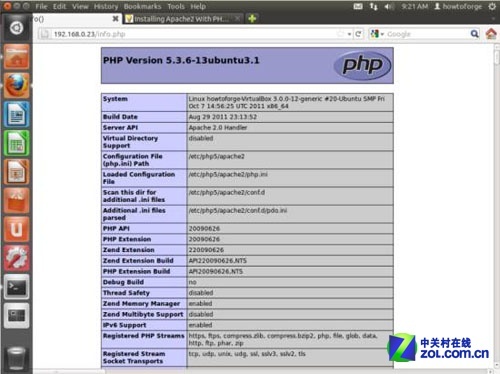Screen dimensions: 500x374
Task: Open Ubuntu Software Center launcher icon
Action: click(16, 201)
